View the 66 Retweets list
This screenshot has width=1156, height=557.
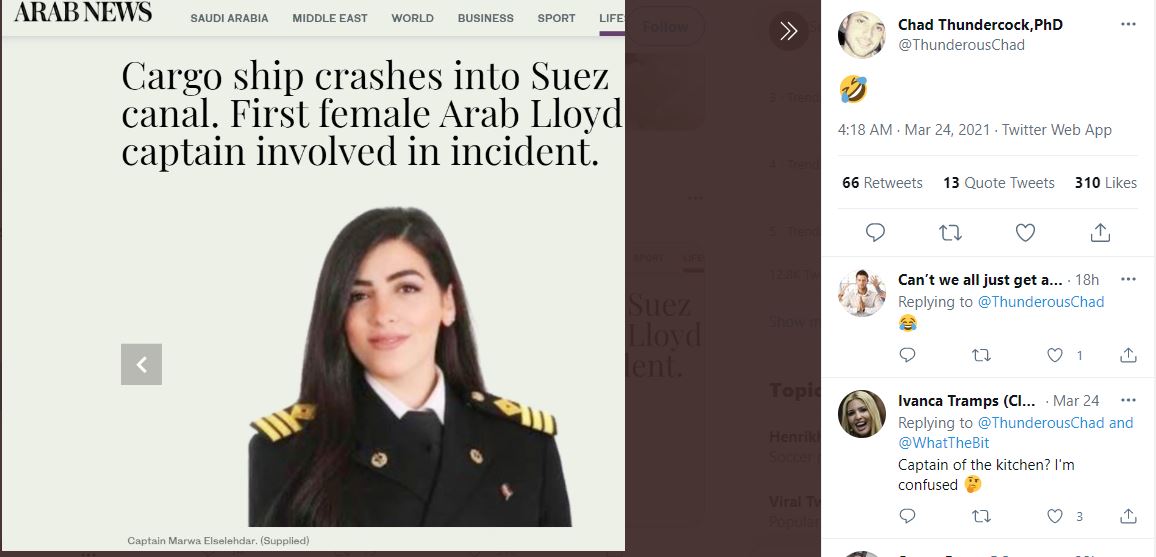click(882, 183)
